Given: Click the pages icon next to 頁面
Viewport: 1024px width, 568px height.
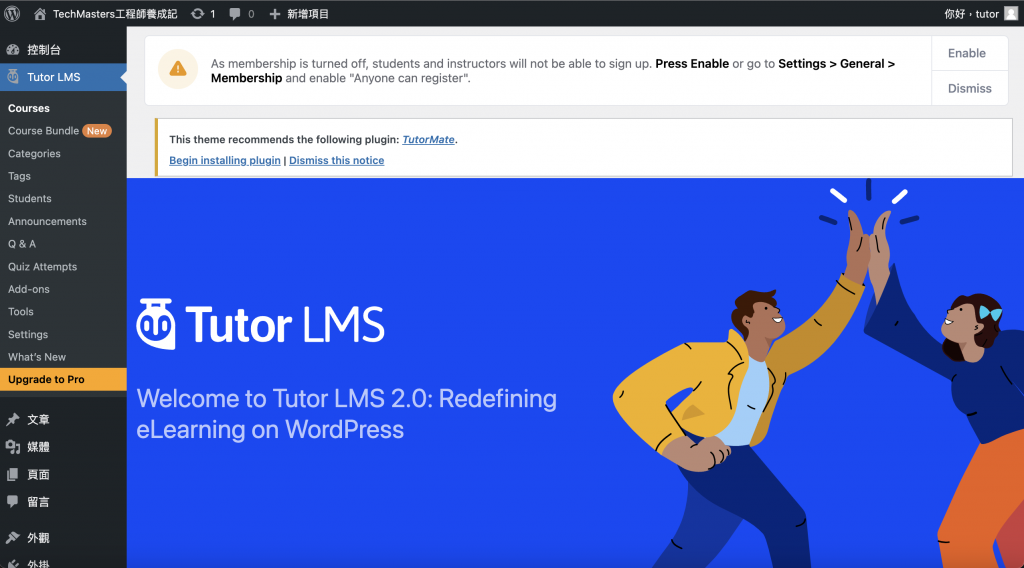Looking at the screenshot, I should click(x=13, y=475).
